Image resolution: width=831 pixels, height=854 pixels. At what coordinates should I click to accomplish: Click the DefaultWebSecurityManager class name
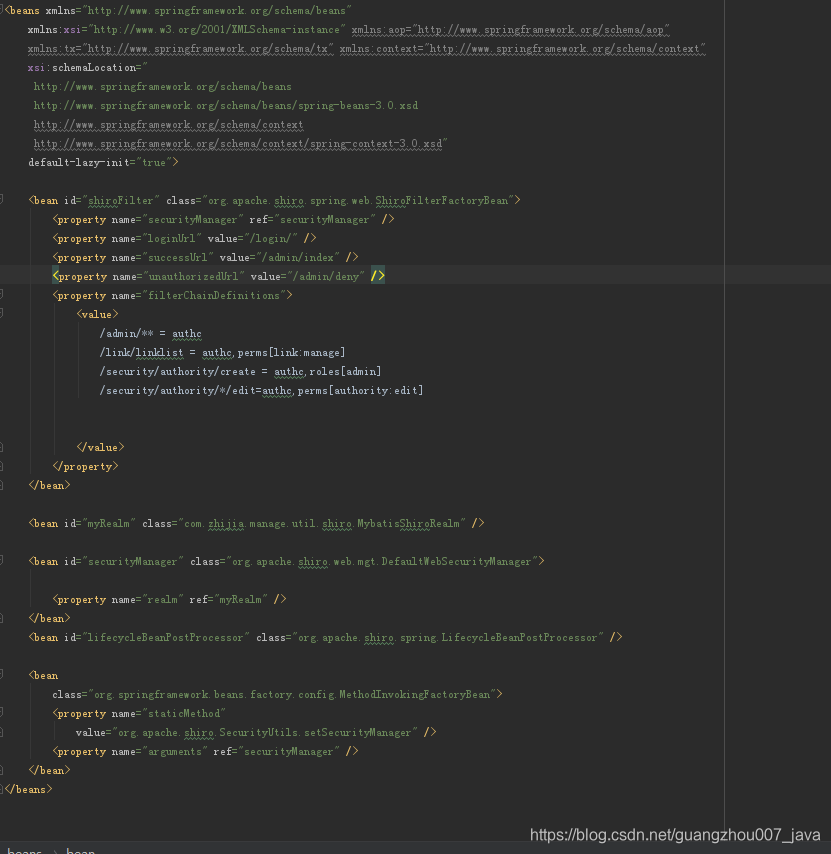456,562
